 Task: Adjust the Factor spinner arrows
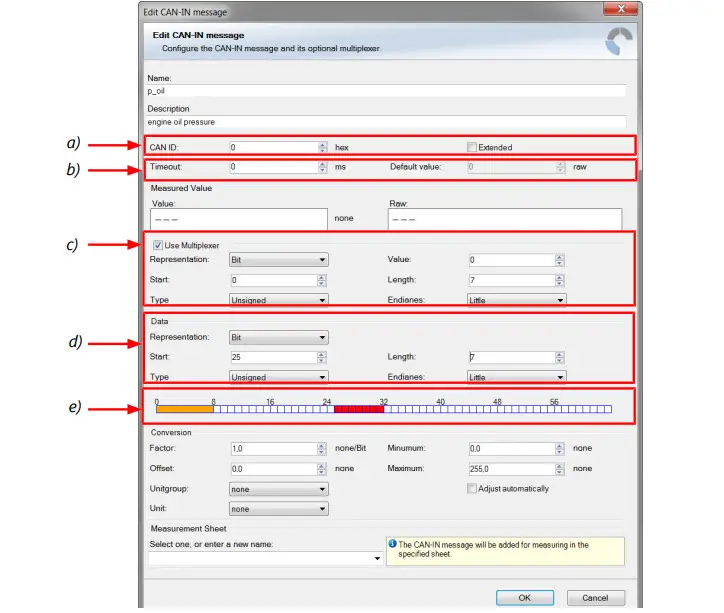(x=322, y=448)
